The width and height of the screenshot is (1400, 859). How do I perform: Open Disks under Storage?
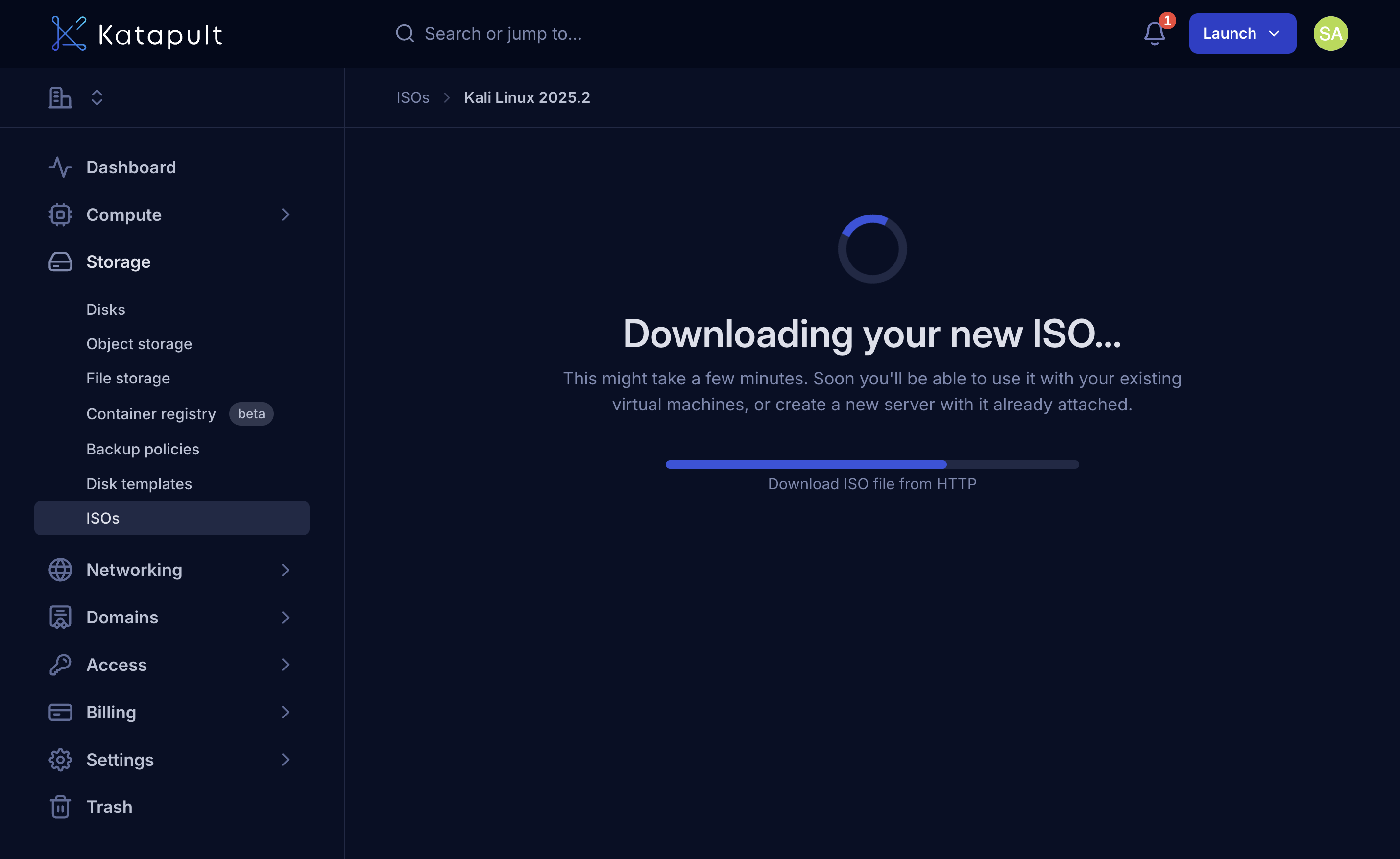106,310
